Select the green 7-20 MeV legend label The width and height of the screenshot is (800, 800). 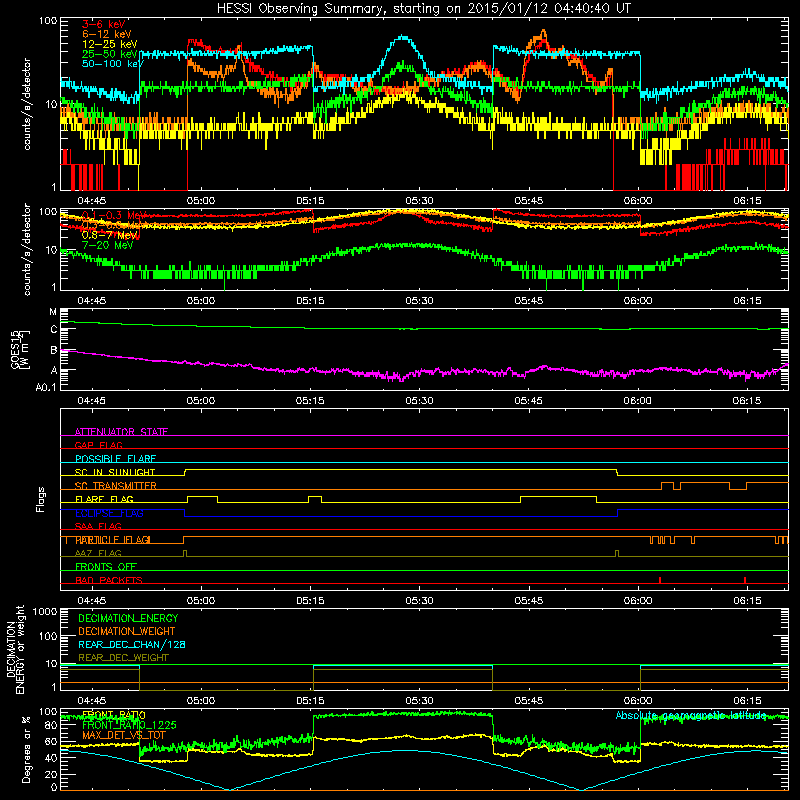tap(108, 245)
